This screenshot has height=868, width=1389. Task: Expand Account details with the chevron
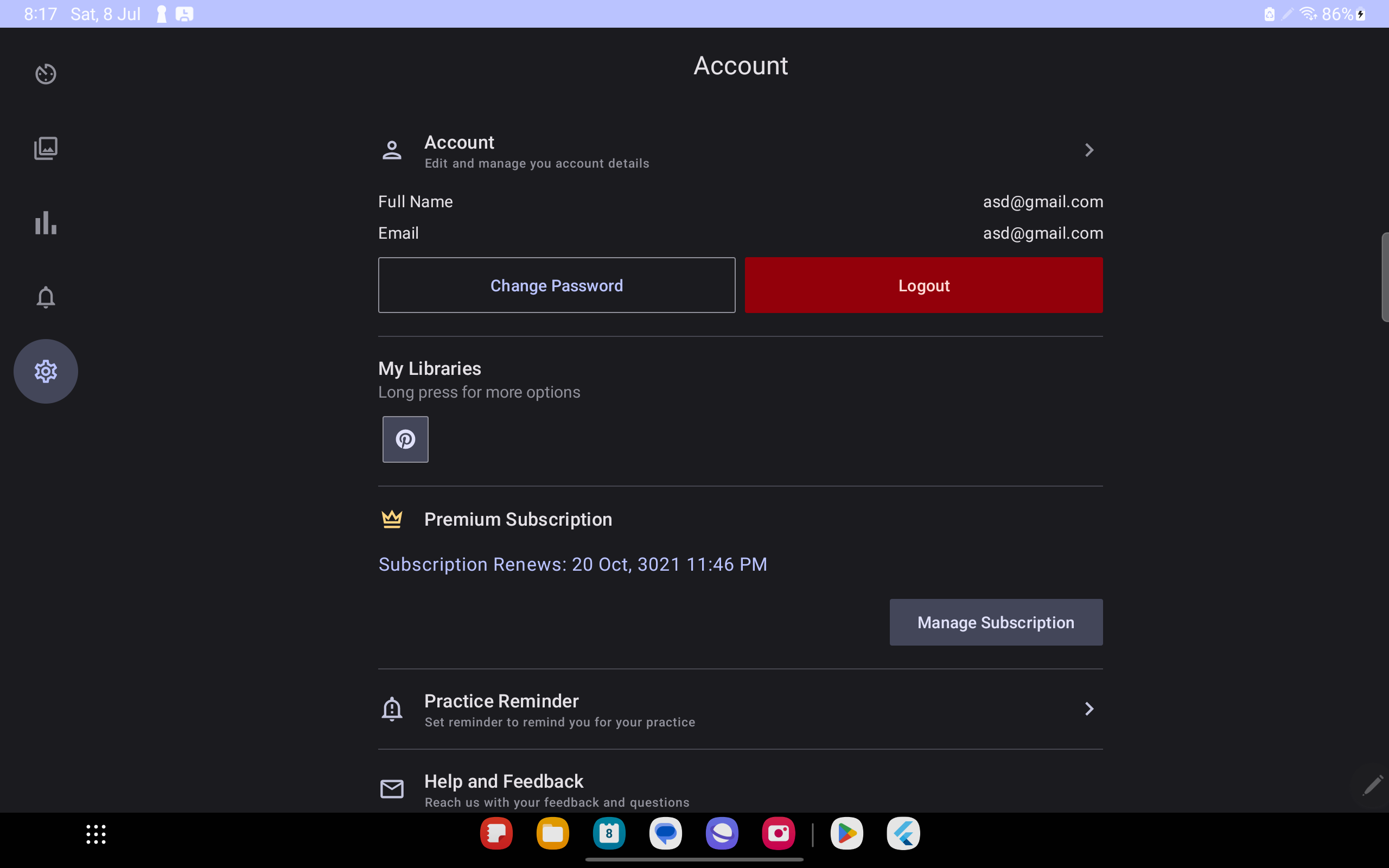coord(1089,150)
